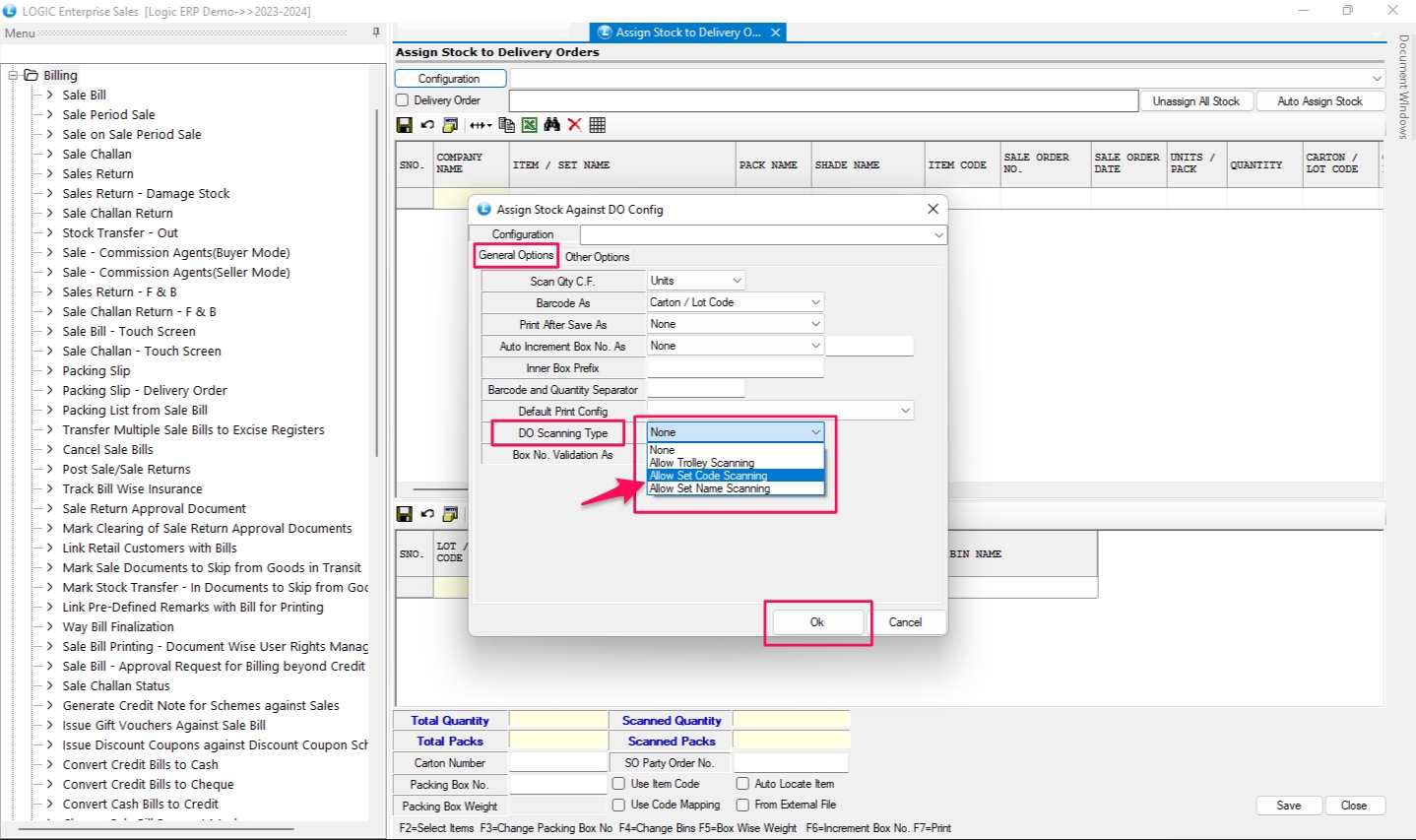Click the undo arrow in upper toolbar
Viewport: 1416px width, 840px height.
pos(427,125)
